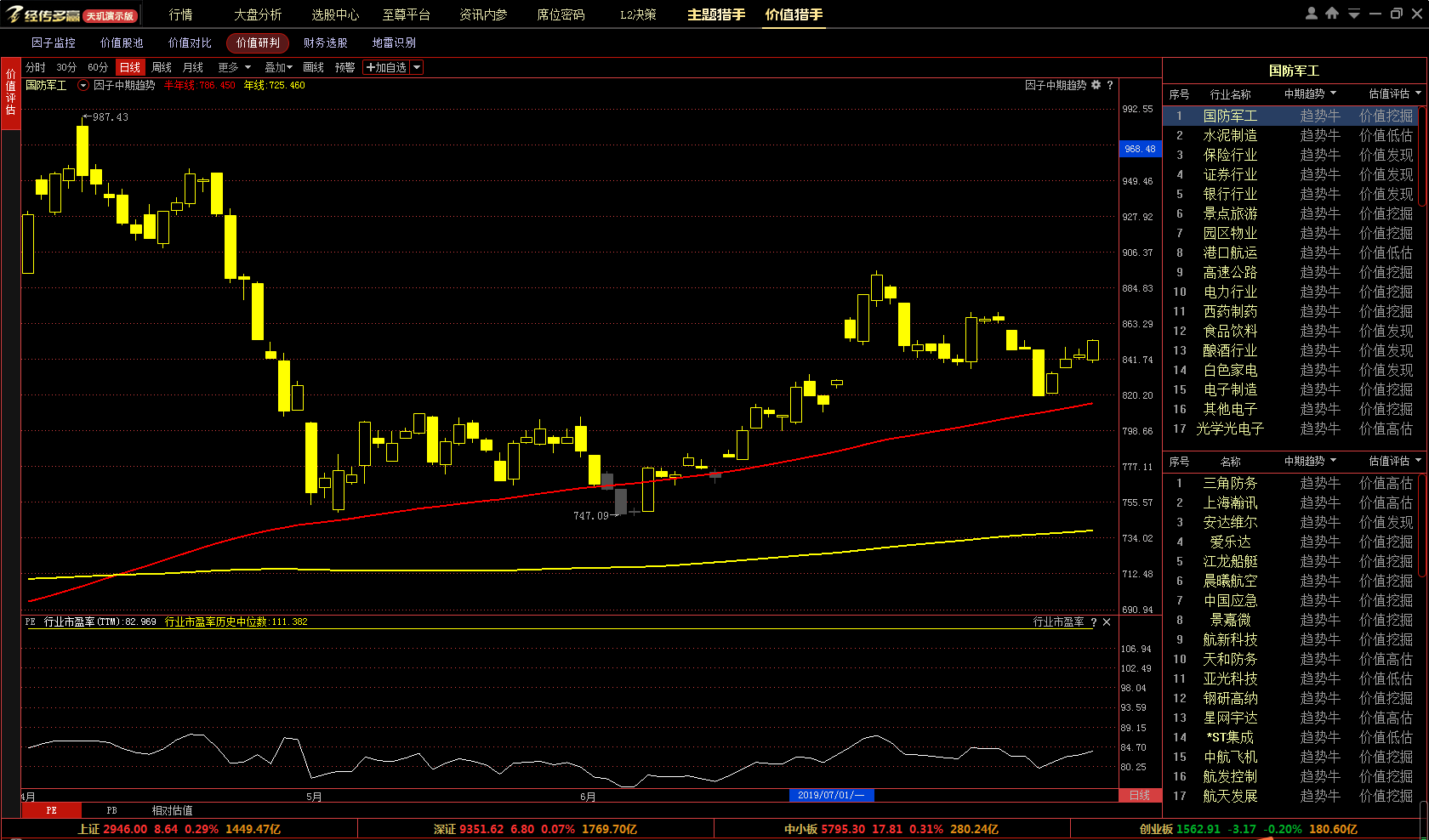Screen dimensions: 1429x840
Task: Select 航发控制 stock row
Action: coord(1290,776)
